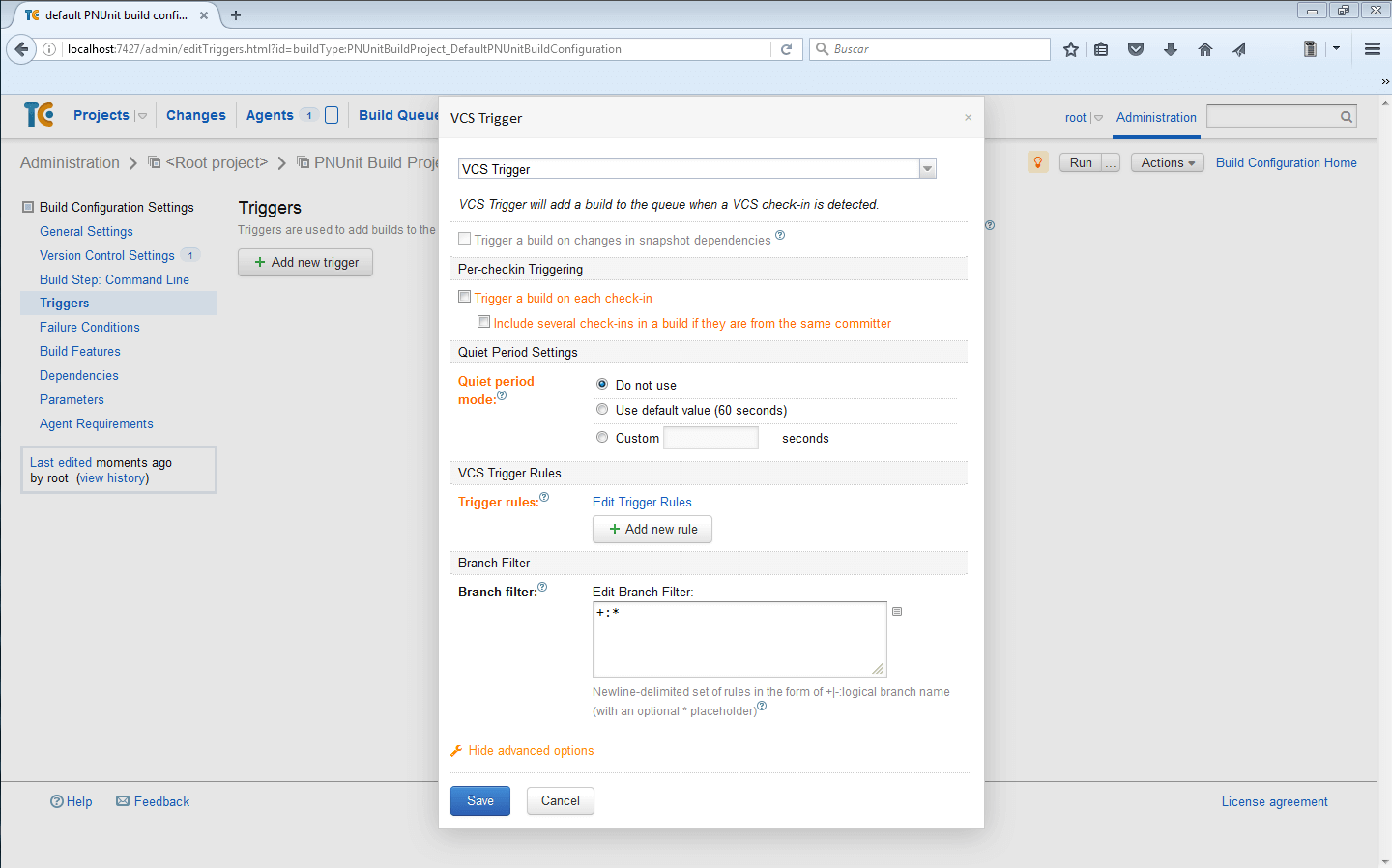1392x868 pixels.
Task: Click the Add new rule button
Action: tap(652, 529)
